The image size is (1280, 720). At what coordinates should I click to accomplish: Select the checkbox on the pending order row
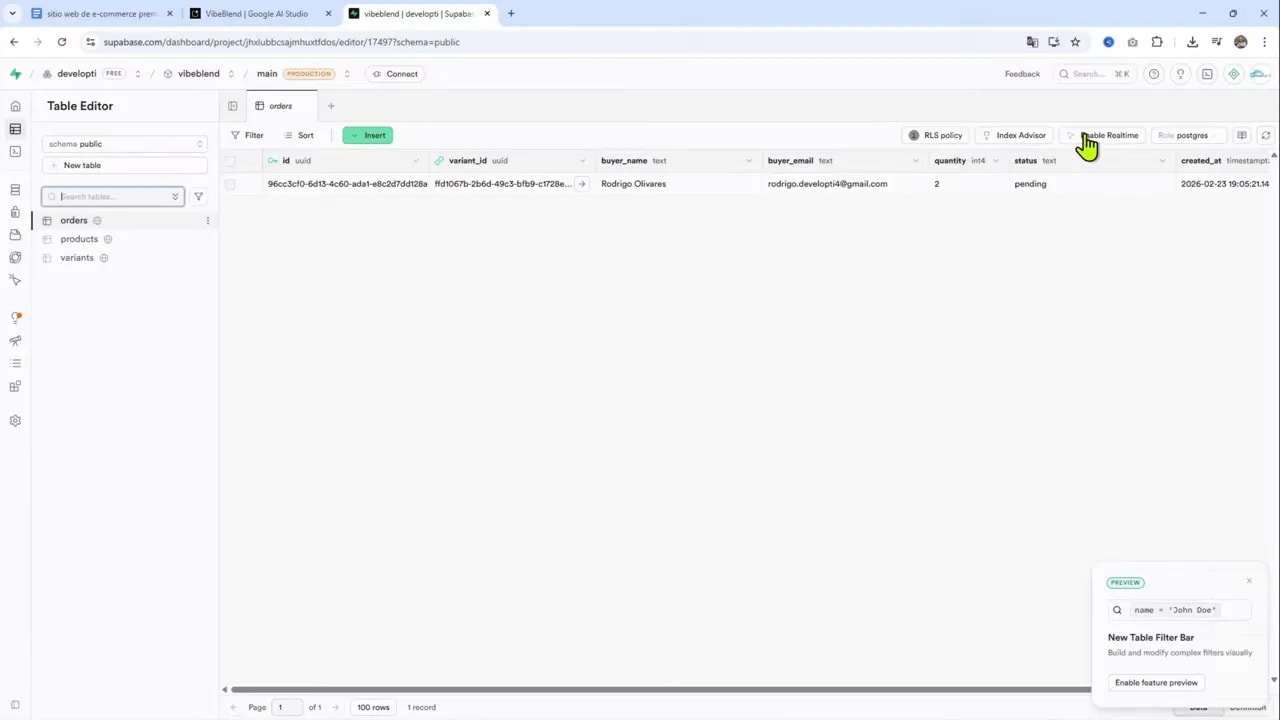pos(230,183)
